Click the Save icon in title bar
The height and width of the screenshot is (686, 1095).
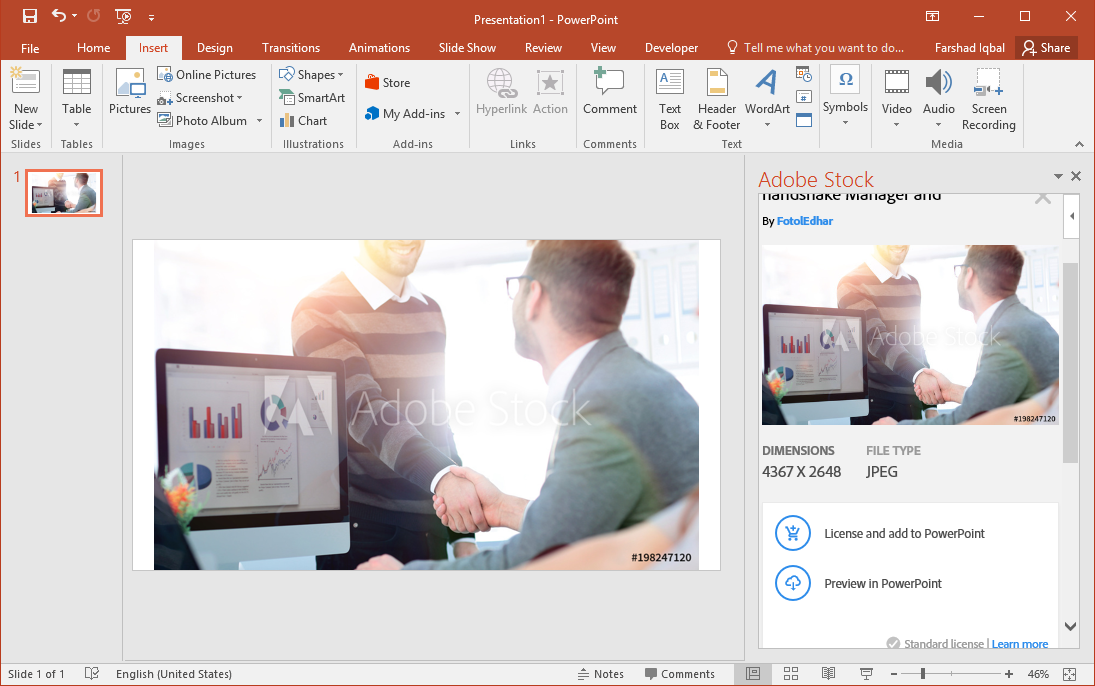(29, 16)
